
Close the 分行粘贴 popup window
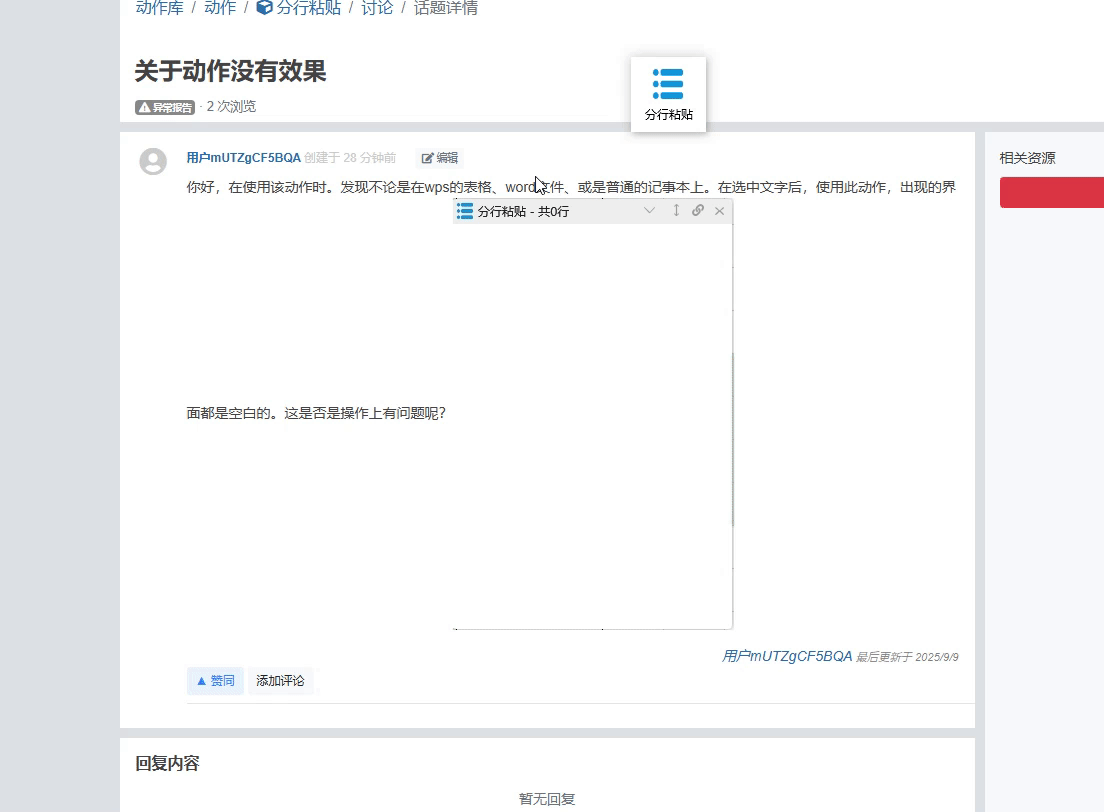719,211
